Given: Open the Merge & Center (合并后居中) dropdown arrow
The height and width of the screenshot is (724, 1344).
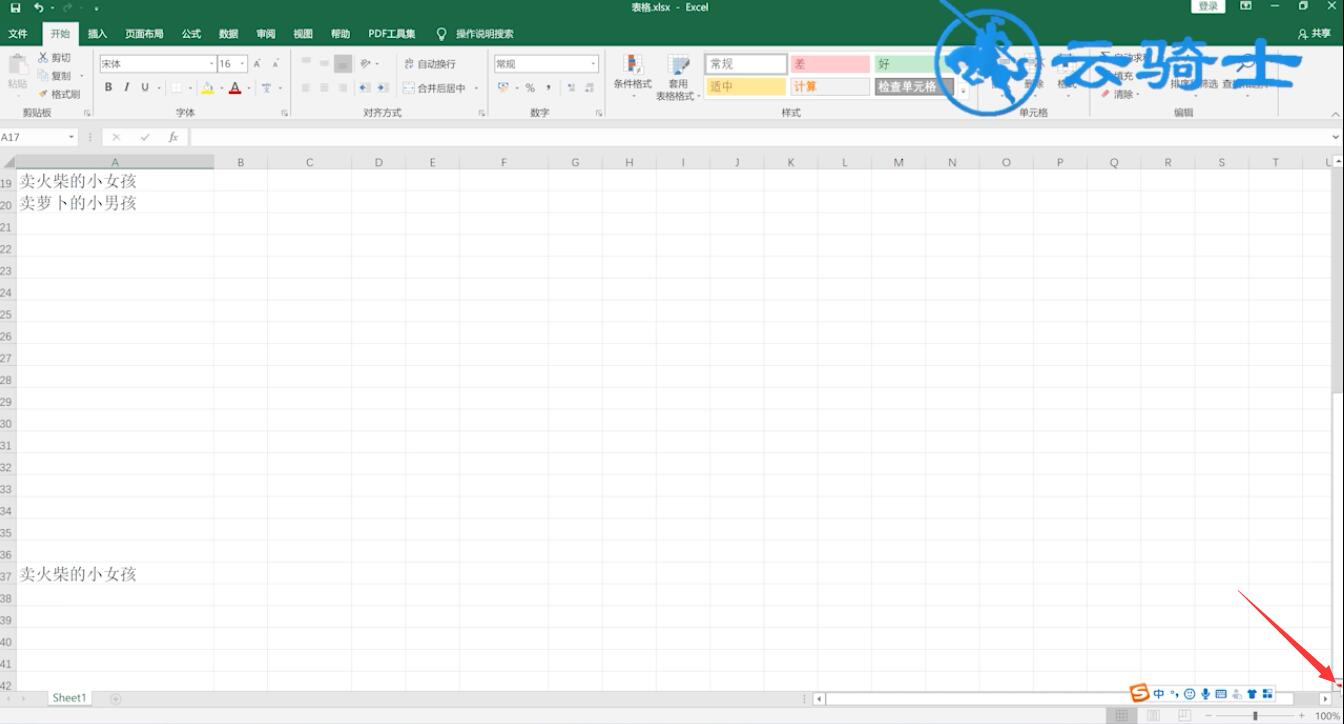Looking at the screenshot, I should (477, 88).
